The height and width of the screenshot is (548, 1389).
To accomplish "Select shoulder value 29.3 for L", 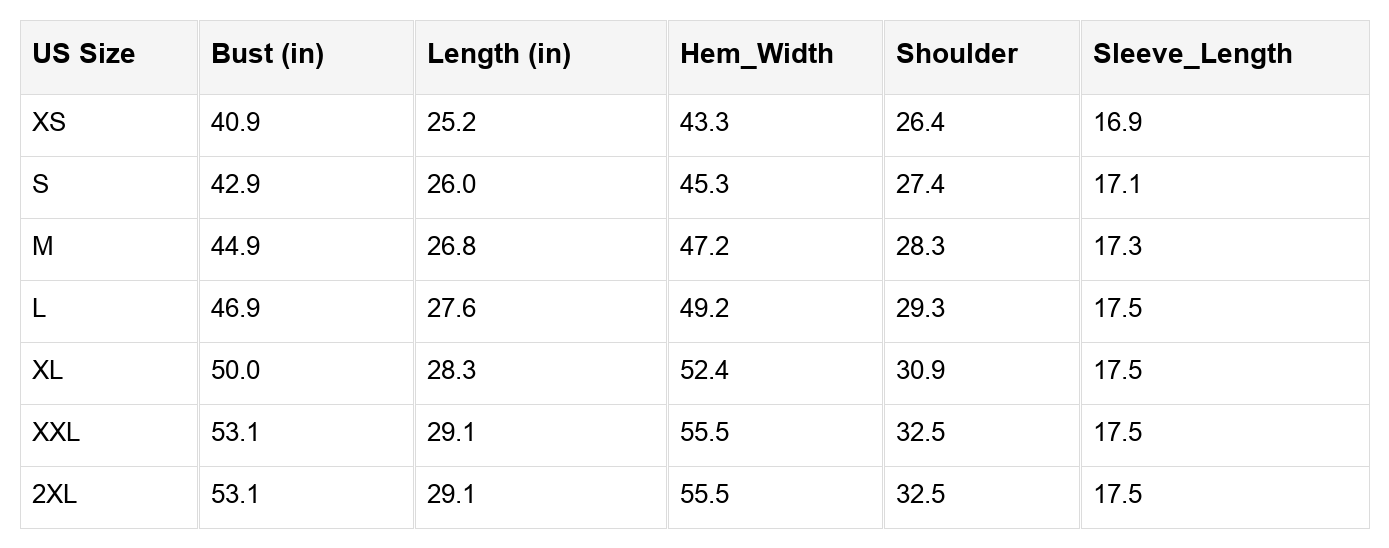I will pyautogui.click(x=921, y=309).
